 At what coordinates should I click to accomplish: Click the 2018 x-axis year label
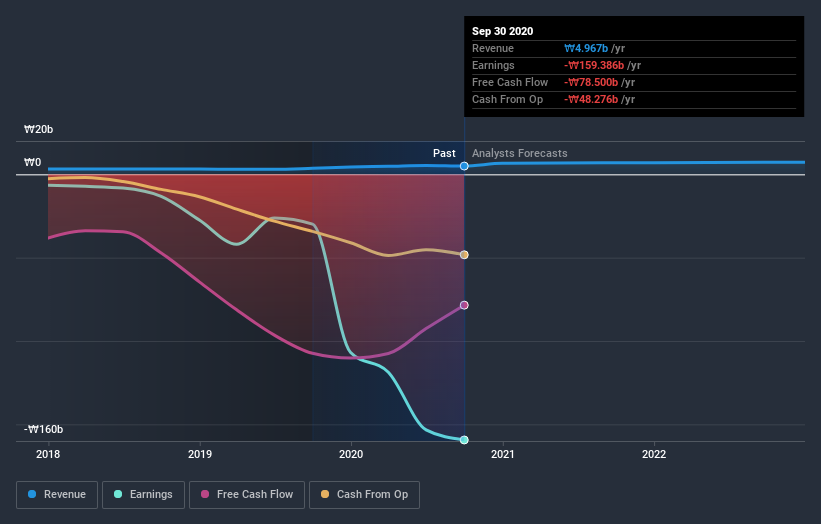point(48,454)
